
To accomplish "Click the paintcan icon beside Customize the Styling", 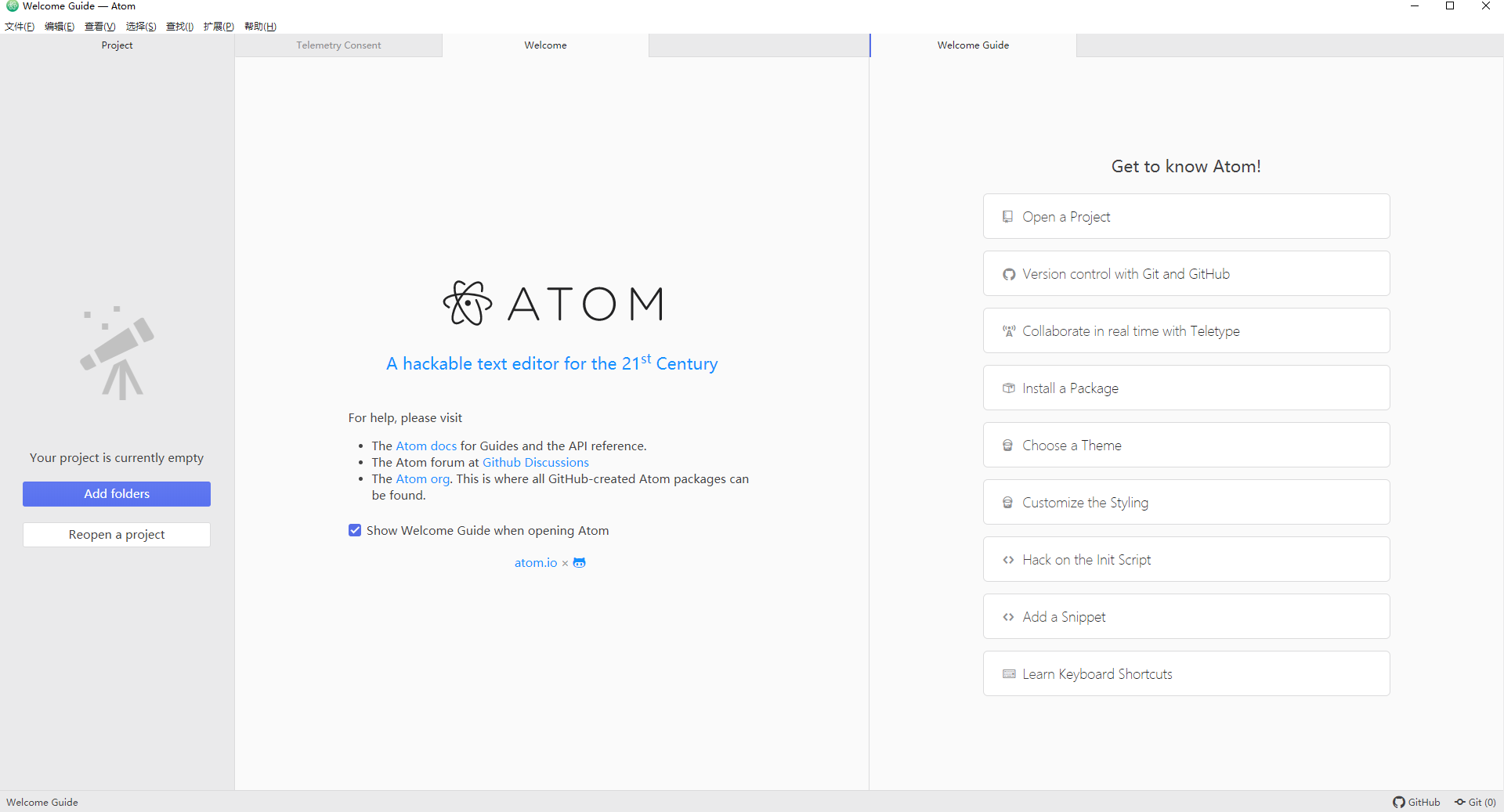I will pos(1008,503).
